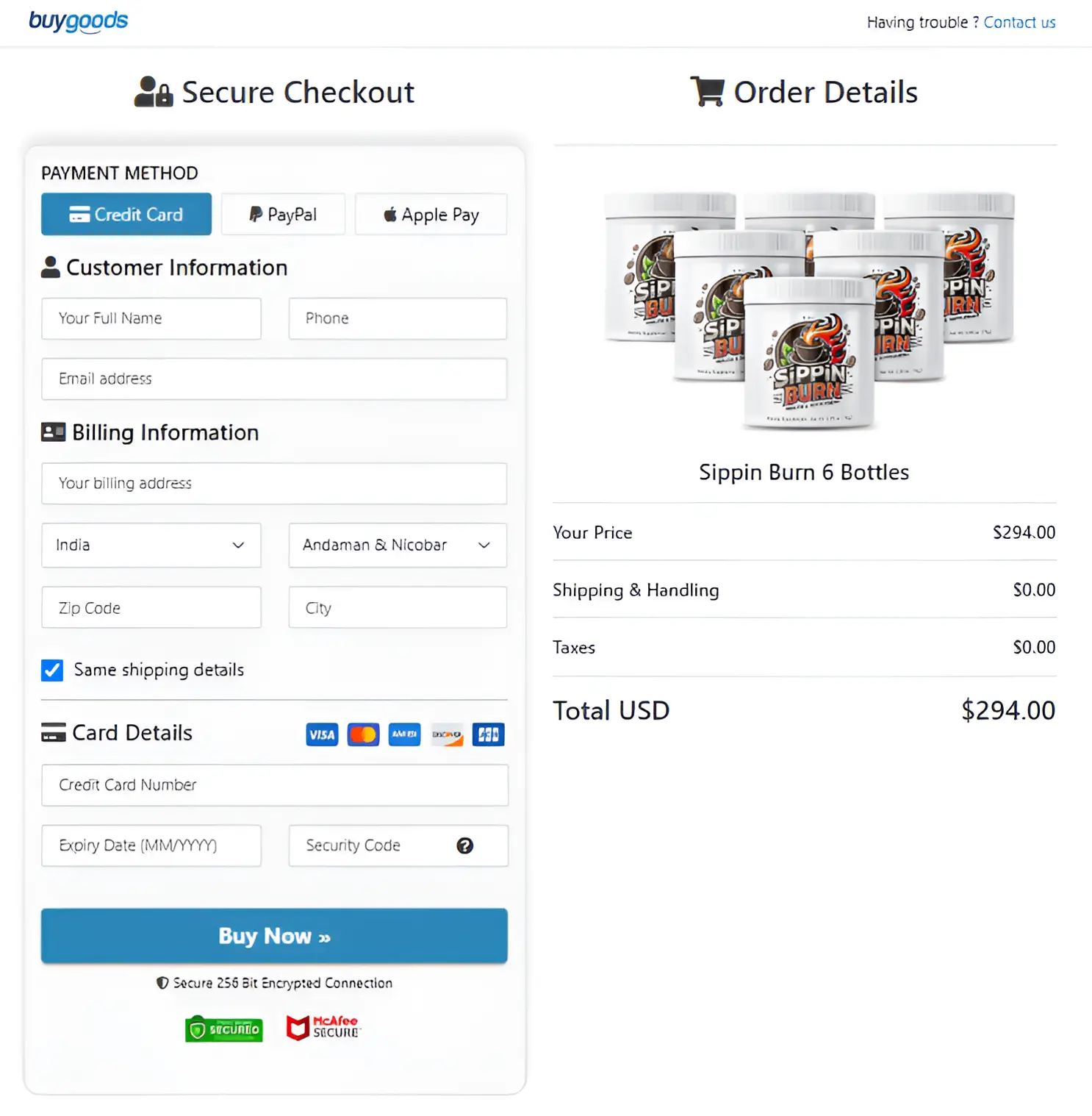Click the Sippin Burn bottles product image

[808, 310]
